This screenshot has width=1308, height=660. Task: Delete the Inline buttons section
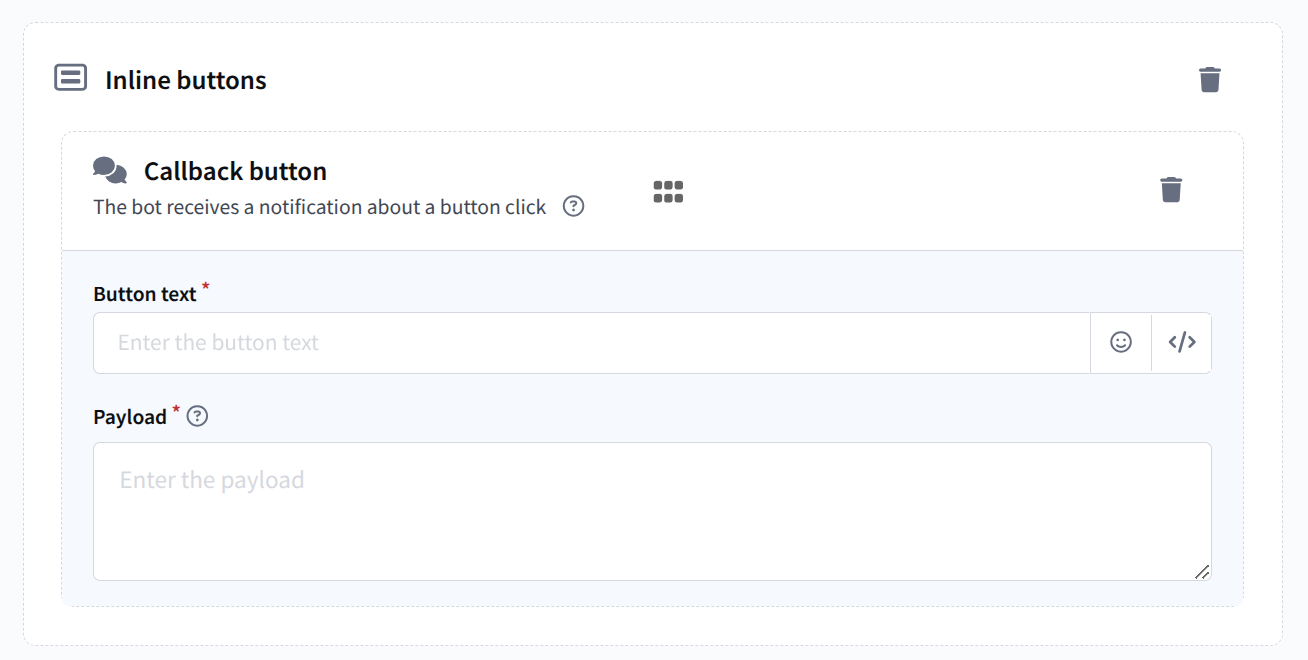pyautogui.click(x=1210, y=79)
